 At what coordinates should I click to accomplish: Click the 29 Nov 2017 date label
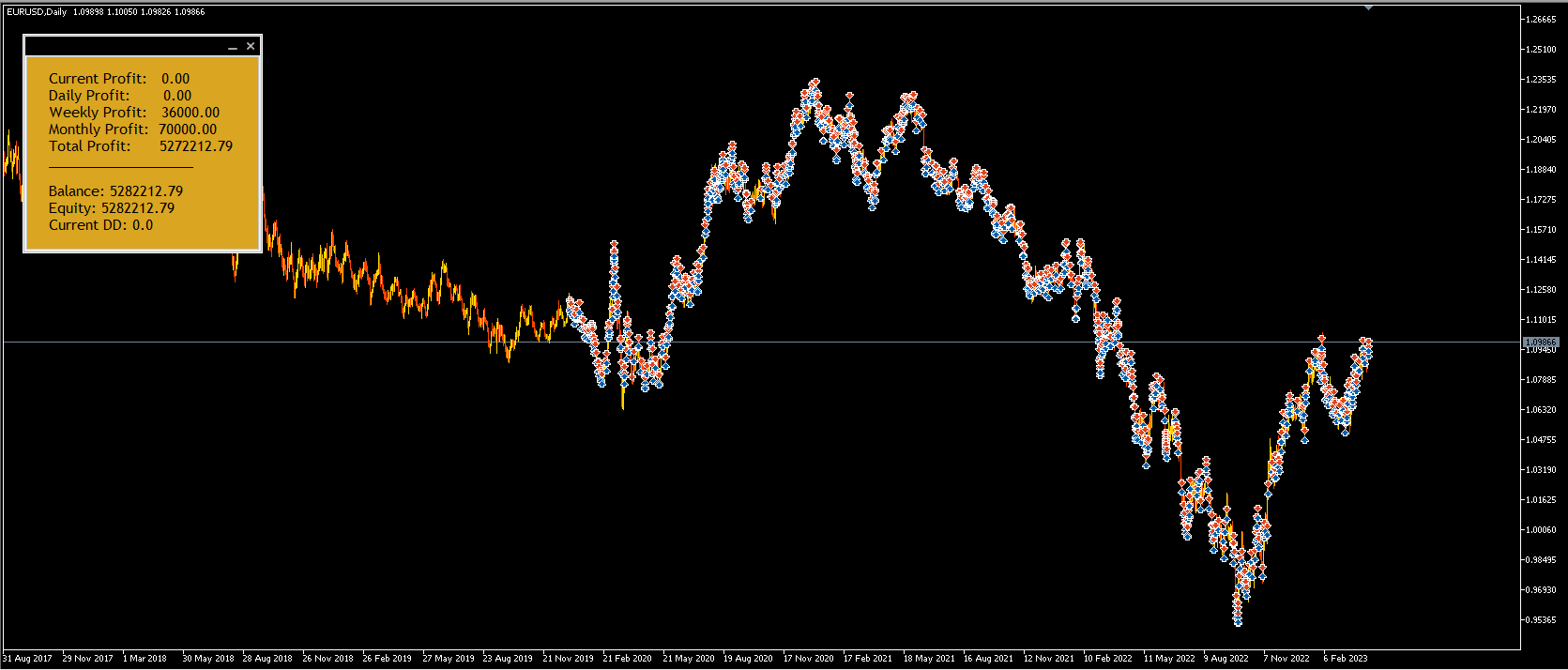(x=87, y=659)
